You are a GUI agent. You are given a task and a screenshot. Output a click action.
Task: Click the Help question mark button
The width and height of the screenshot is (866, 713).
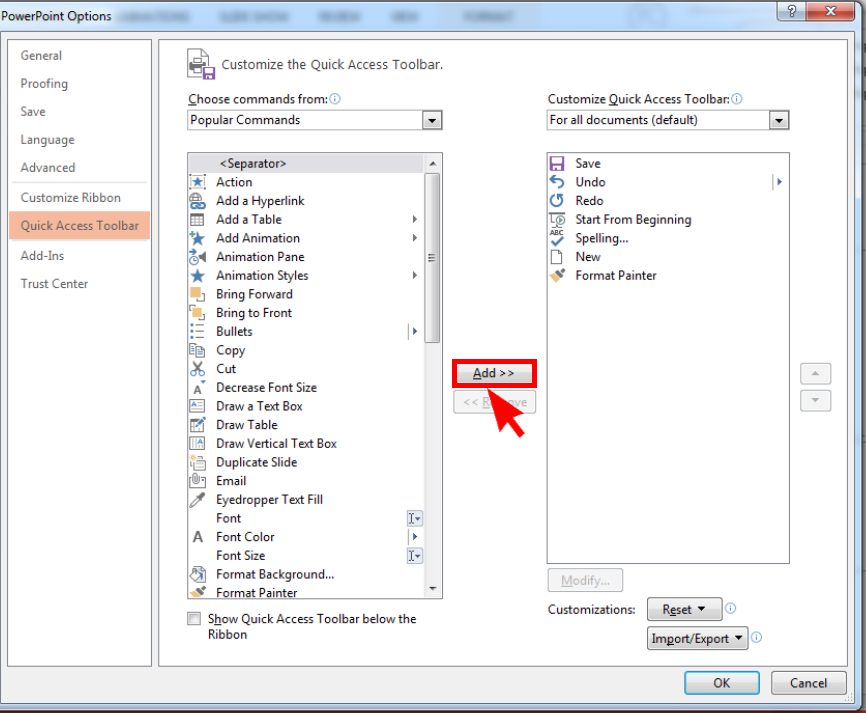[x=791, y=11]
